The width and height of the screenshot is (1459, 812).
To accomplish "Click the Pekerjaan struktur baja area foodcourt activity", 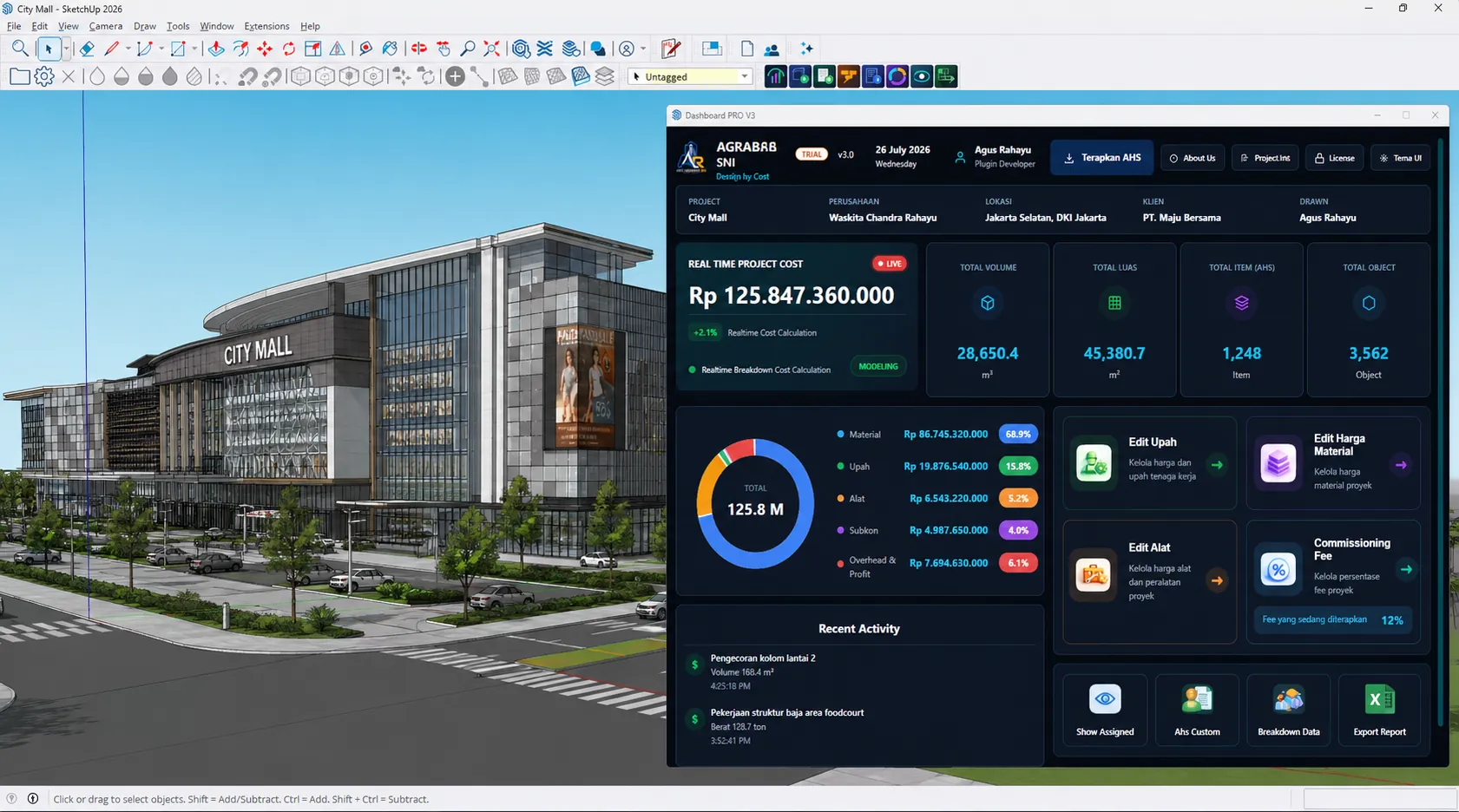I will [x=859, y=726].
